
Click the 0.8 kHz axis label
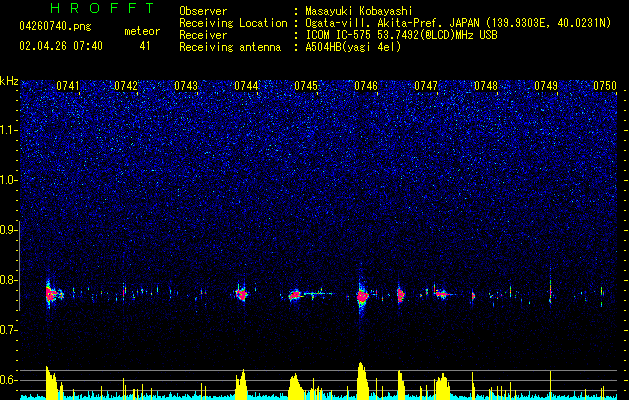point(9,280)
